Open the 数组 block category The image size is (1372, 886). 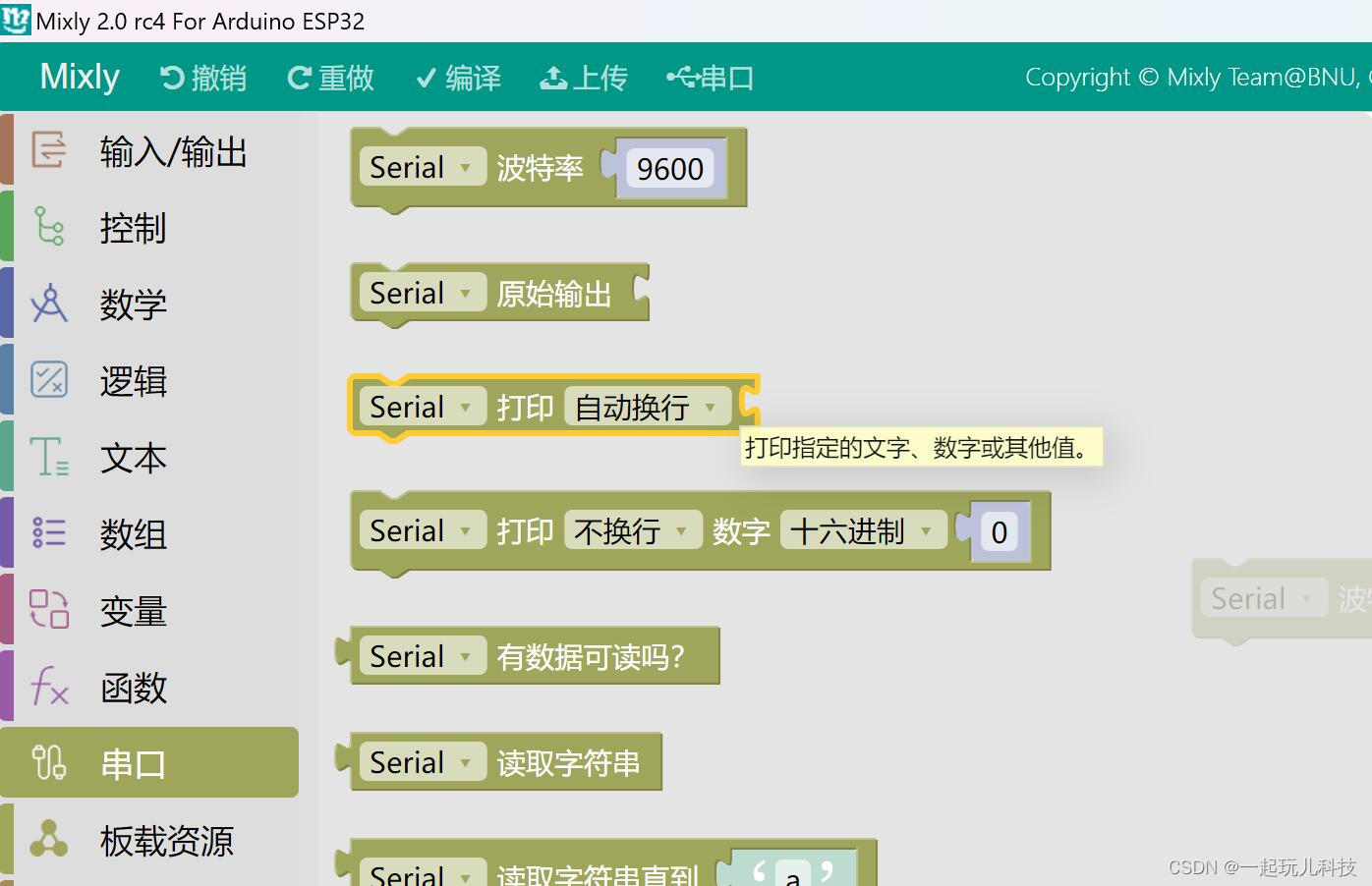(149, 533)
